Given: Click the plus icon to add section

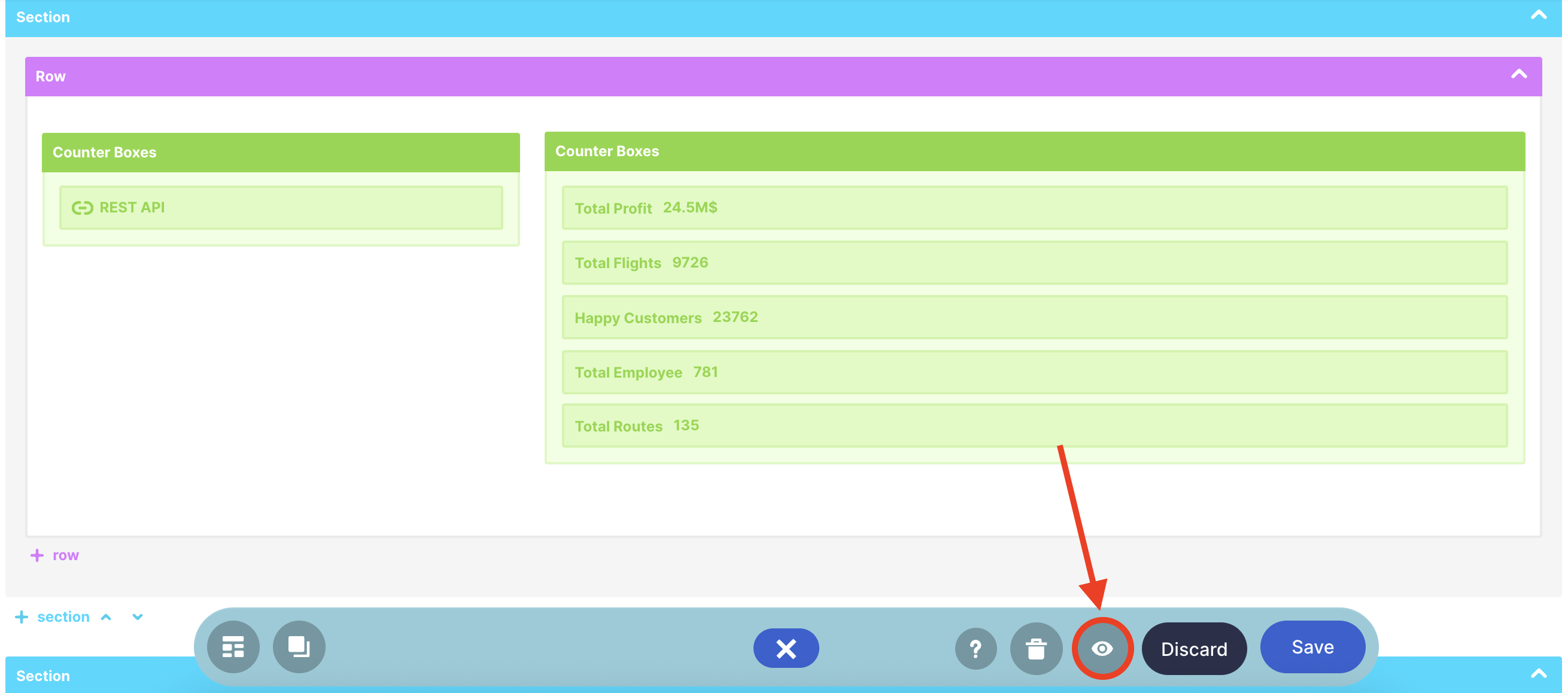Looking at the screenshot, I should tap(22, 617).
